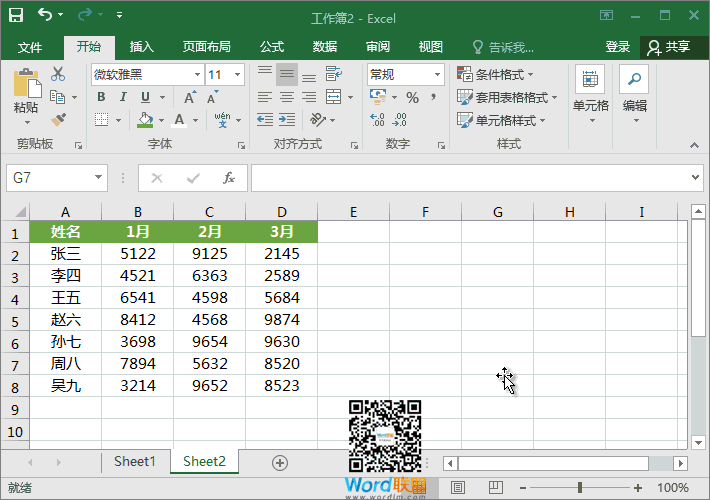This screenshot has width=710, height=500.
Task: Apply comma style number format
Action: click(433, 97)
